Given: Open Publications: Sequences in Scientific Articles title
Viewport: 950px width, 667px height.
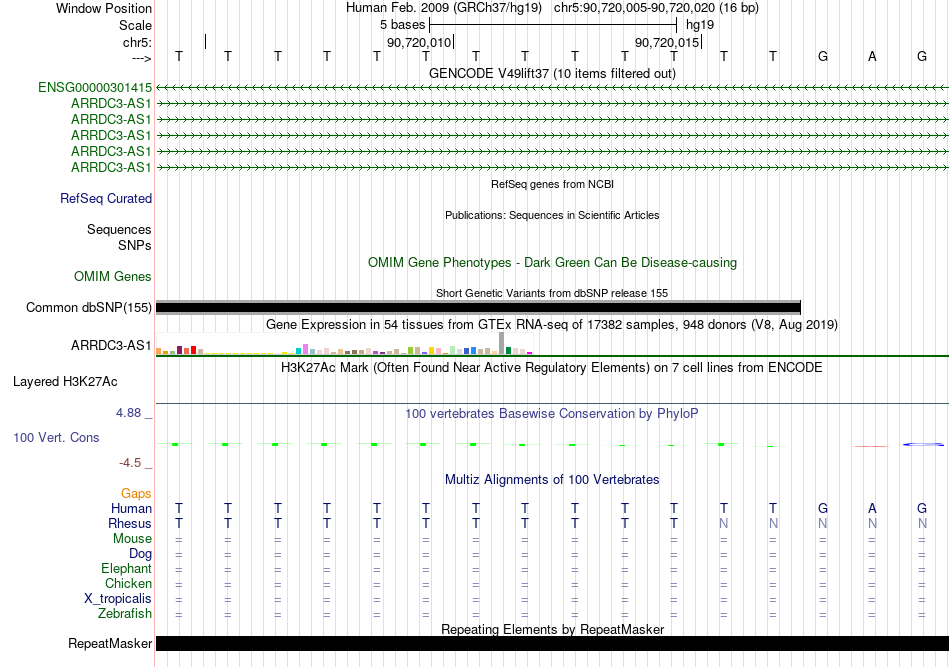Looking at the screenshot, I should click(x=552, y=215).
